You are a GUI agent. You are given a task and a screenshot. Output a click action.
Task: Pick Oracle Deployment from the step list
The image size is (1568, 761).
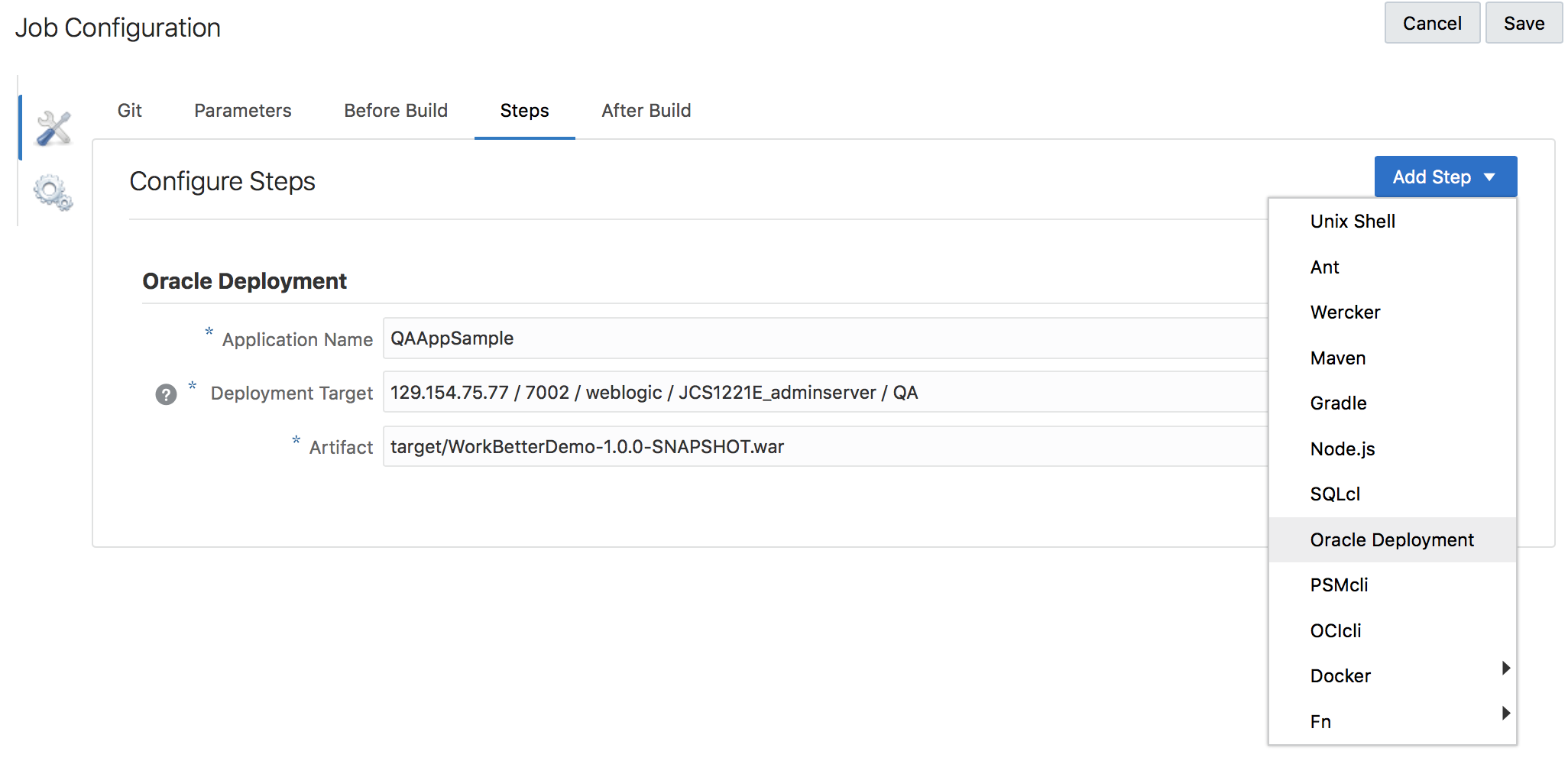pos(1391,540)
